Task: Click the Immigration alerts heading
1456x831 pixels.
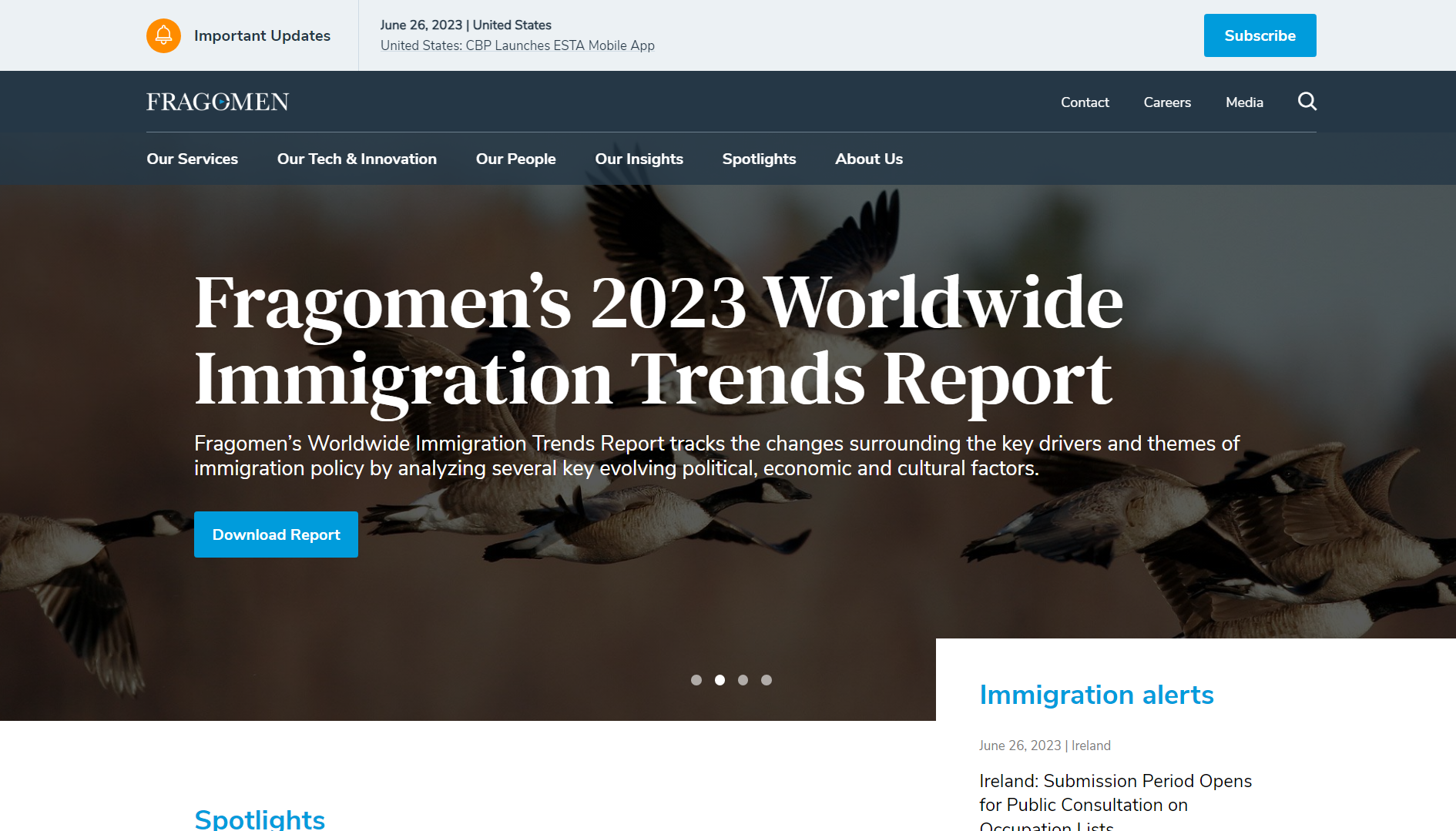Action: (1096, 695)
